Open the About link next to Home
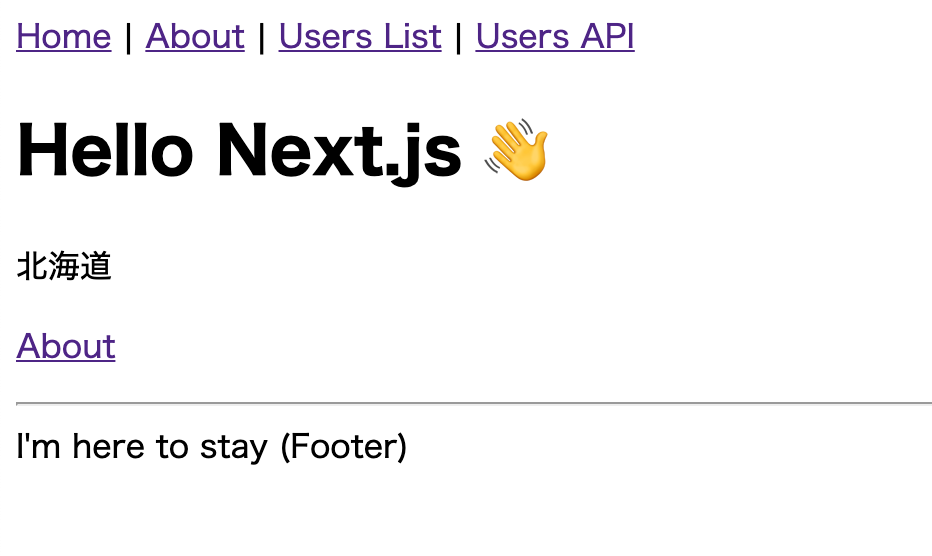 pyautogui.click(x=195, y=37)
